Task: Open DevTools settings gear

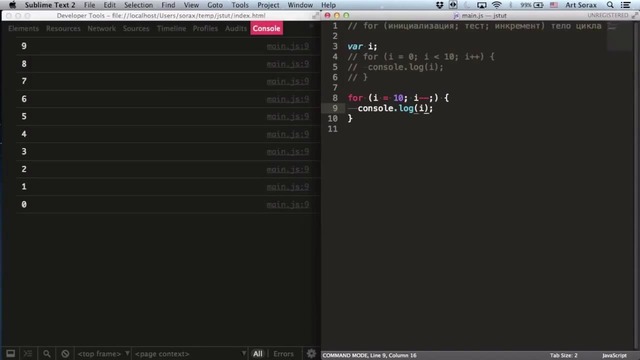Action: coord(311,353)
